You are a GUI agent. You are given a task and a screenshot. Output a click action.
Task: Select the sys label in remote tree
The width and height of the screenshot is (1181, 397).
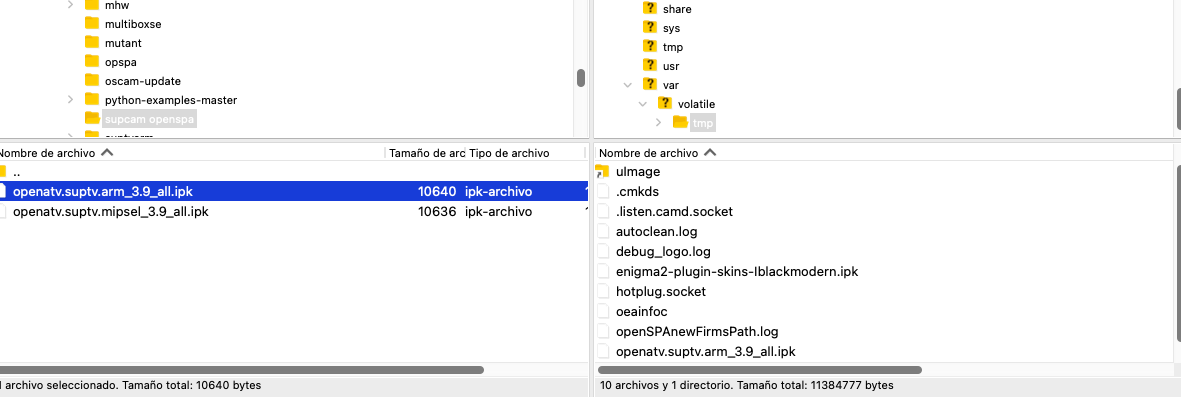[x=672, y=28]
